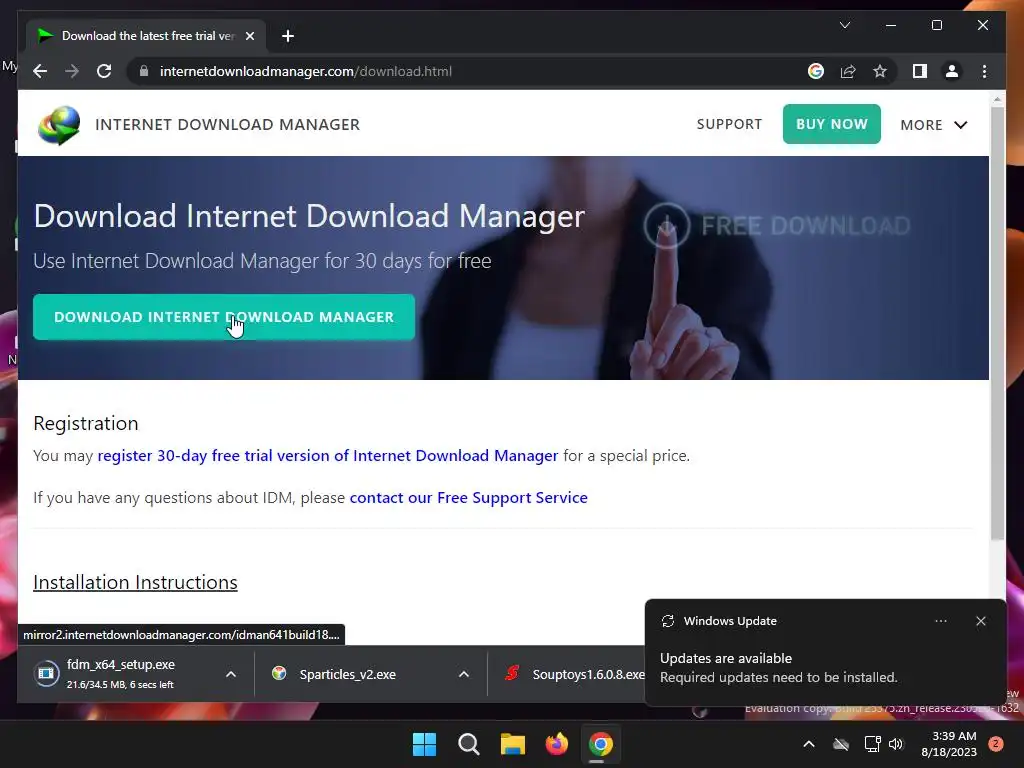Screen dimensions: 1024x768
Task: Share this page icon
Action: [848, 71]
